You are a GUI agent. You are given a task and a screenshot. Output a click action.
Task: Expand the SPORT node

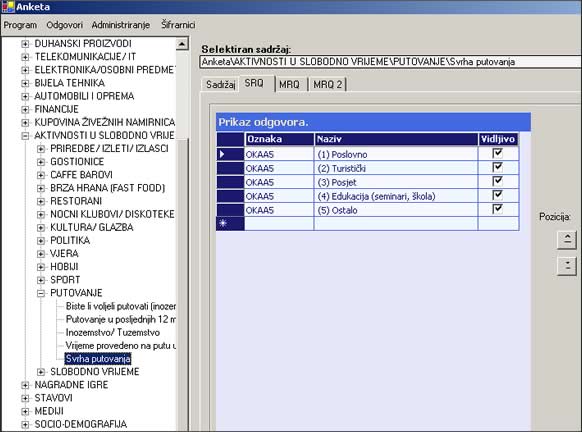pos(41,280)
